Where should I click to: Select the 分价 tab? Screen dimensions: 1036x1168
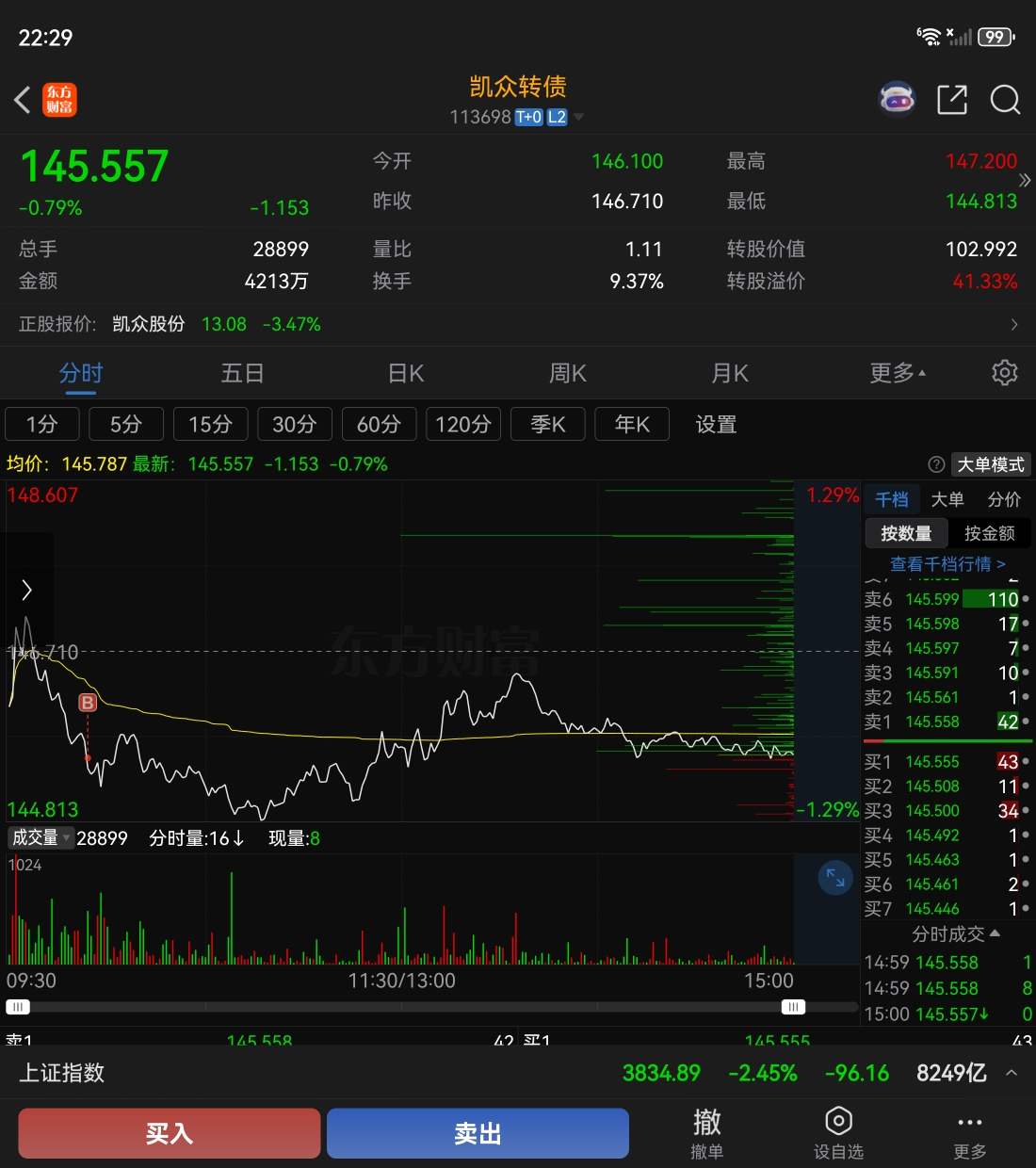point(1004,499)
